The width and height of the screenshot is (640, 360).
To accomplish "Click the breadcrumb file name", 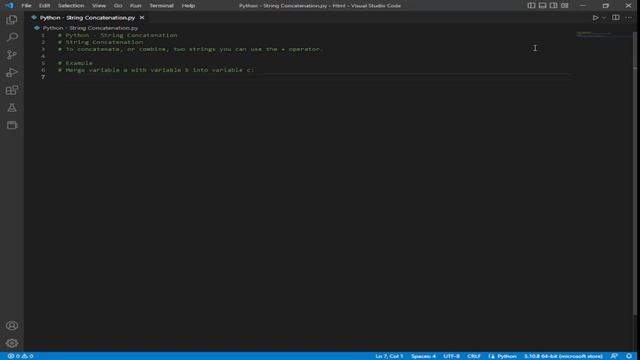I will [x=90, y=28].
